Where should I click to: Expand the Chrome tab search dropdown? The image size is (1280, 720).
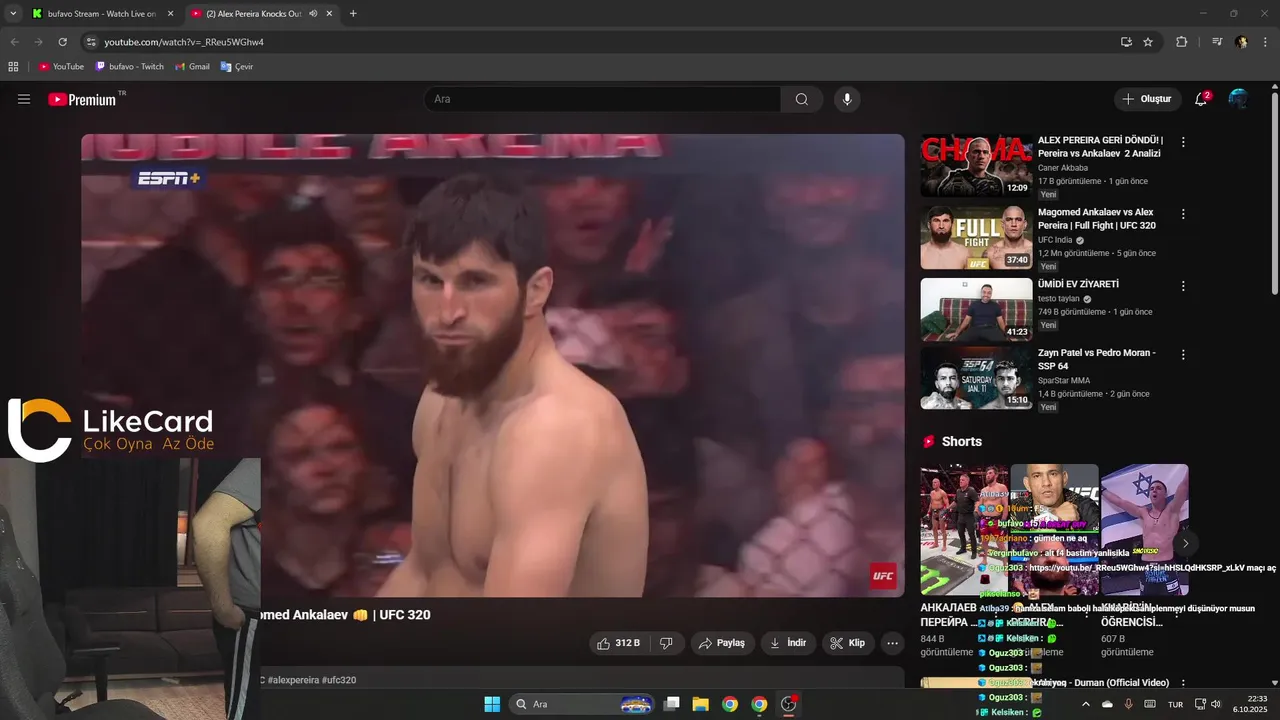coord(13,14)
